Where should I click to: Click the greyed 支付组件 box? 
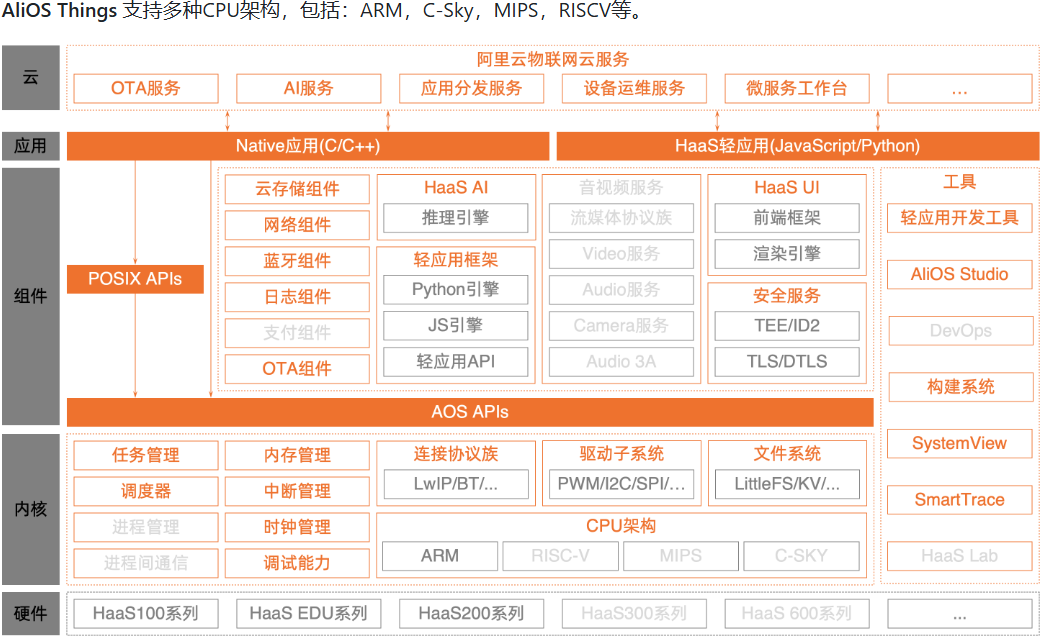click(297, 333)
